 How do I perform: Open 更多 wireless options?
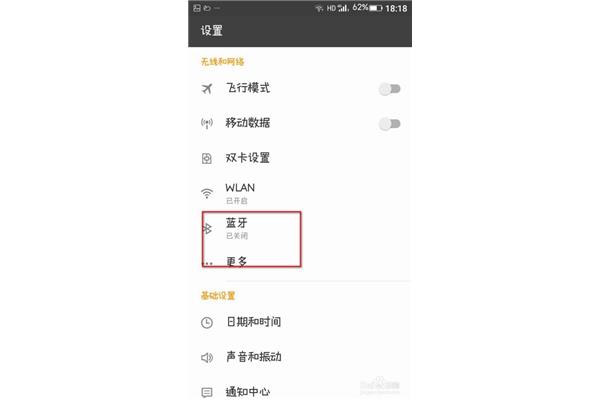point(300,262)
